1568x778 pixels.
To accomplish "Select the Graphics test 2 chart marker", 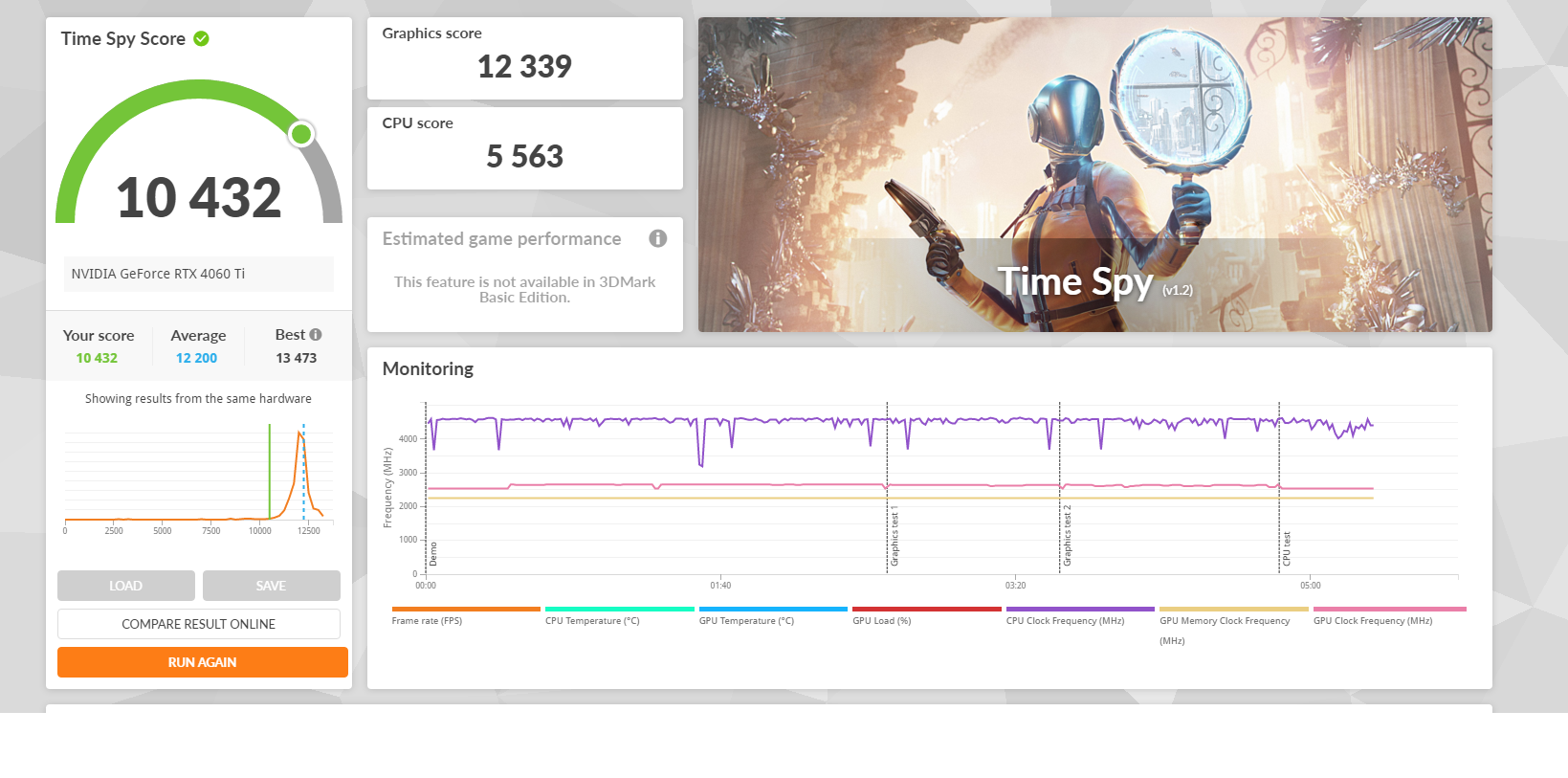I will [1067, 535].
